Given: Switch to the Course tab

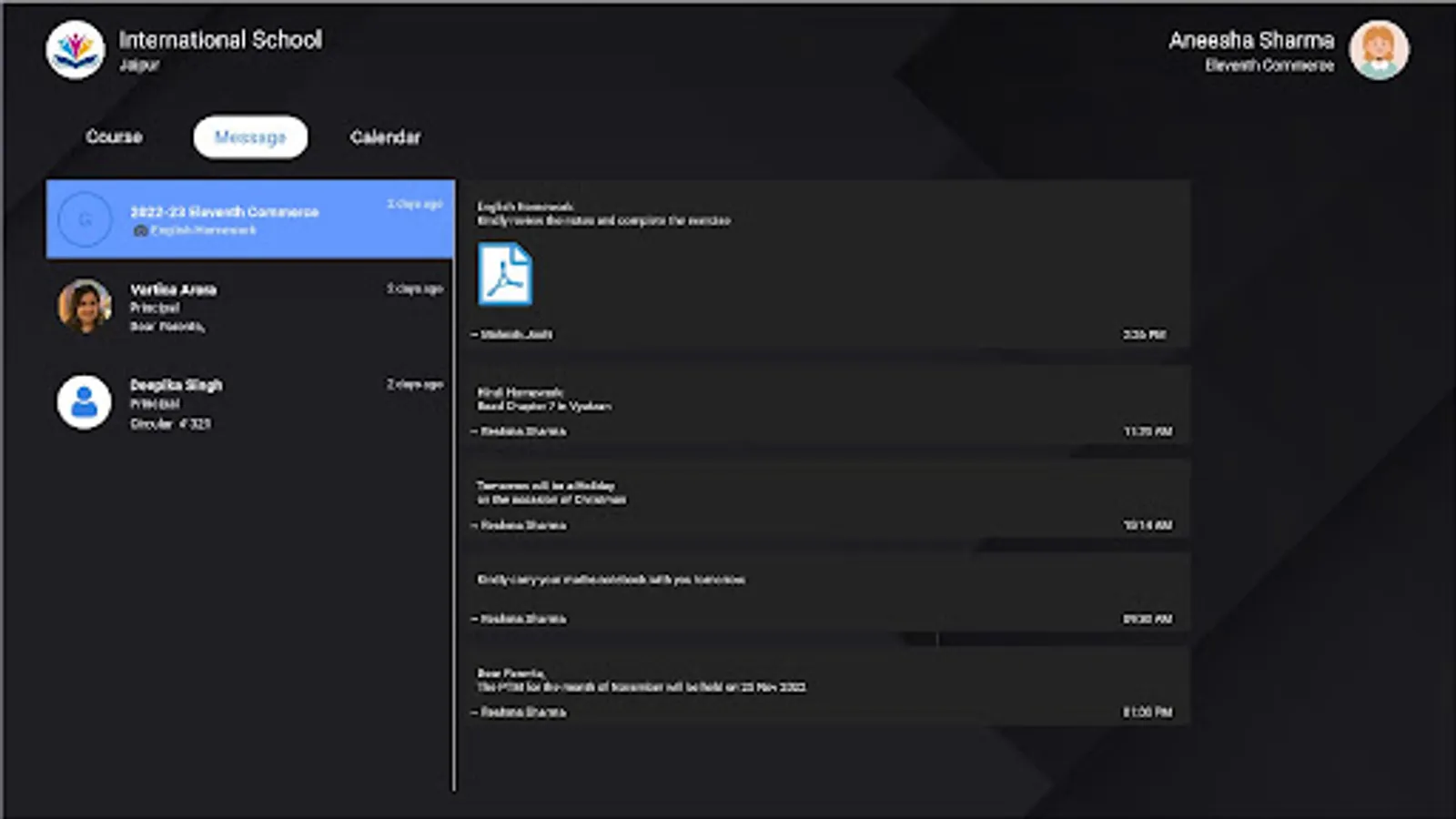Looking at the screenshot, I should click(x=114, y=136).
